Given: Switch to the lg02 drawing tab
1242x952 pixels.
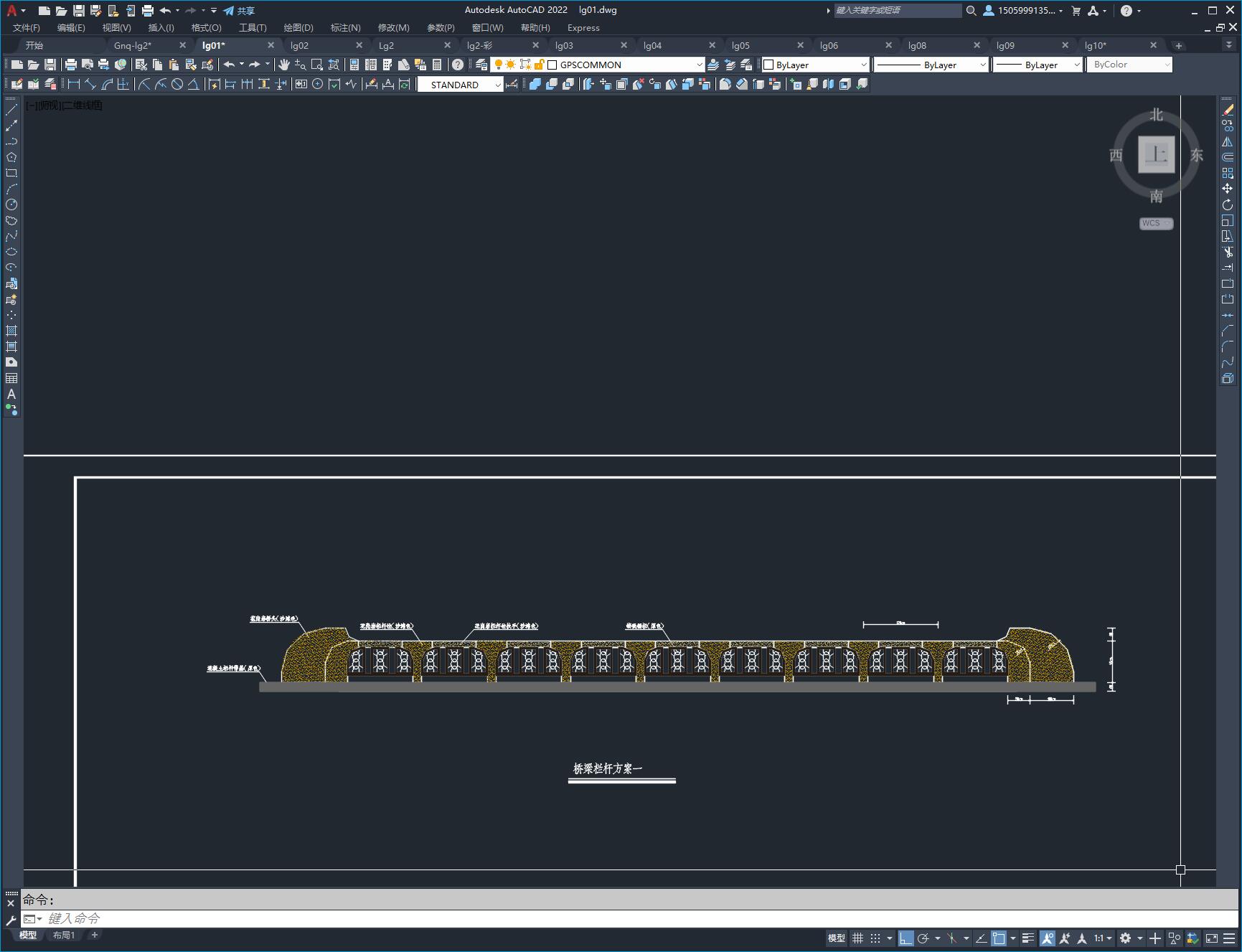Looking at the screenshot, I should [x=299, y=45].
